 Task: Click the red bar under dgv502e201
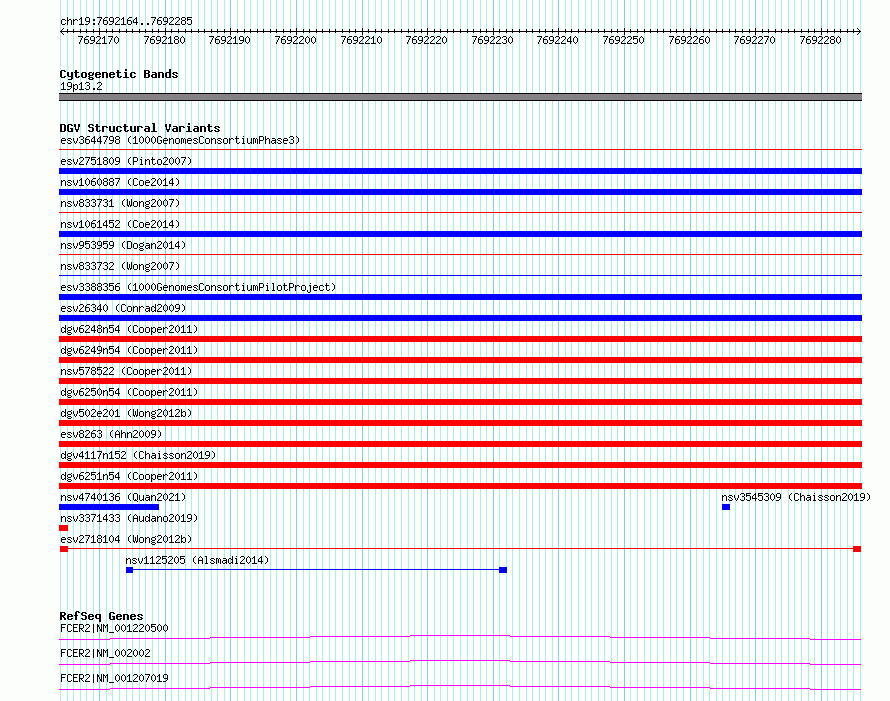coord(460,423)
